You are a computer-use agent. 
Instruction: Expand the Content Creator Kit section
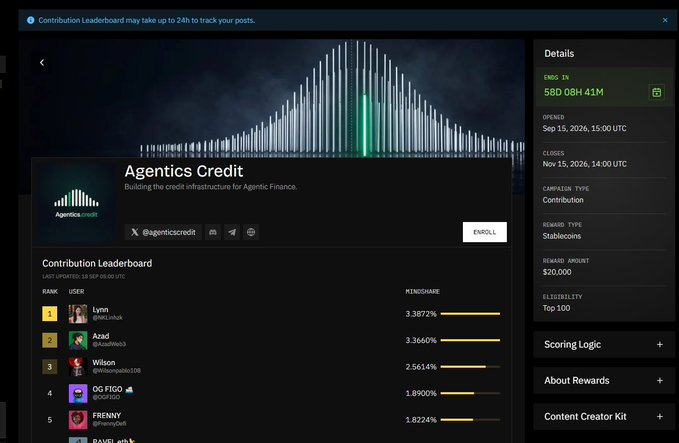[604, 416]
